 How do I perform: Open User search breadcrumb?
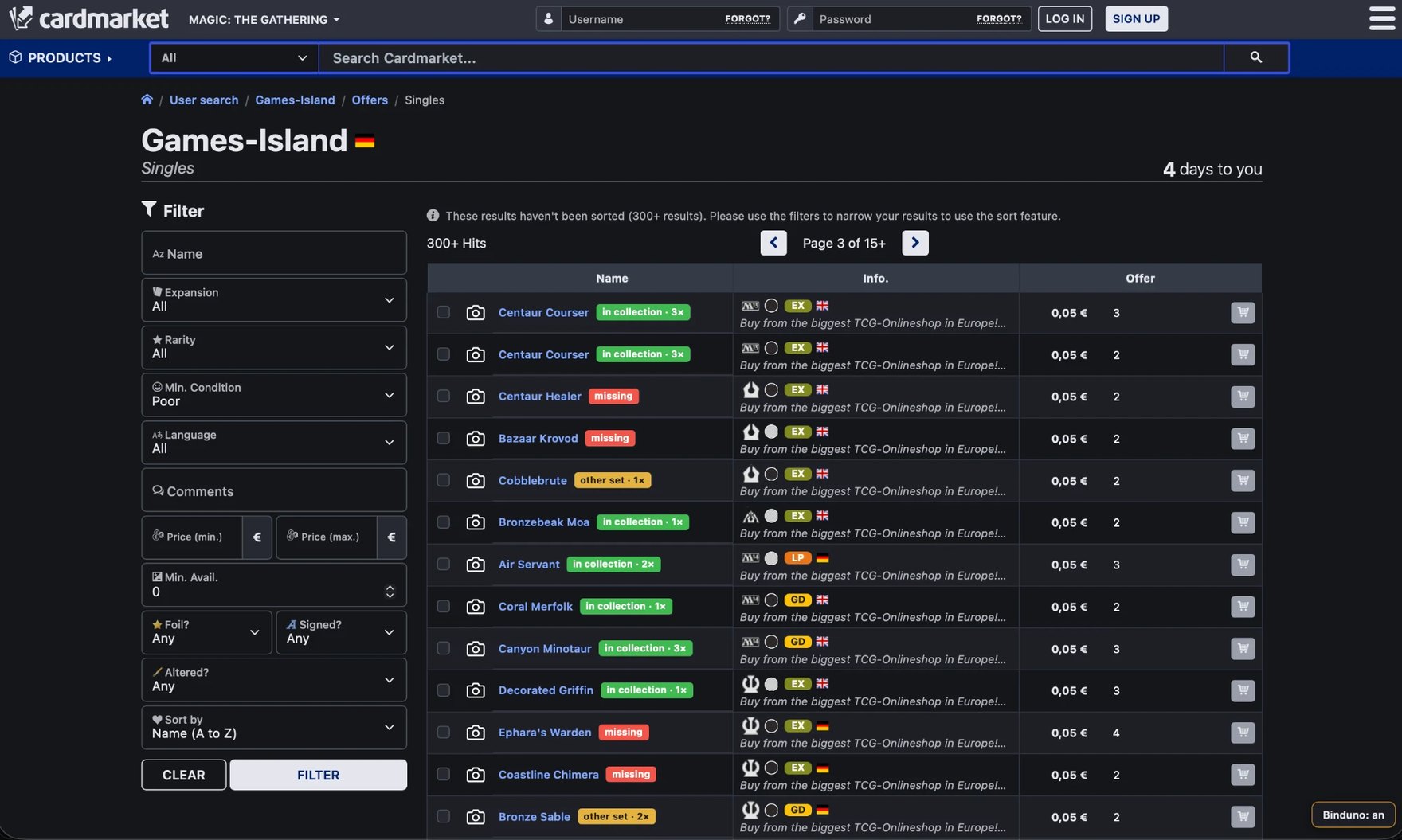tap(204, 100)
